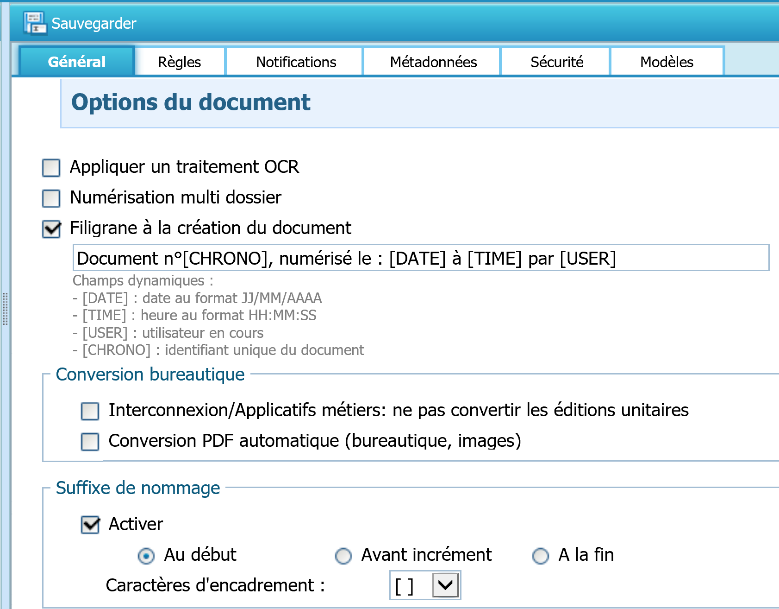Enable Appliquer un traitement OCR checkbox
The height and width of the screenshot is (609, 779).
[x=52, y=167]
